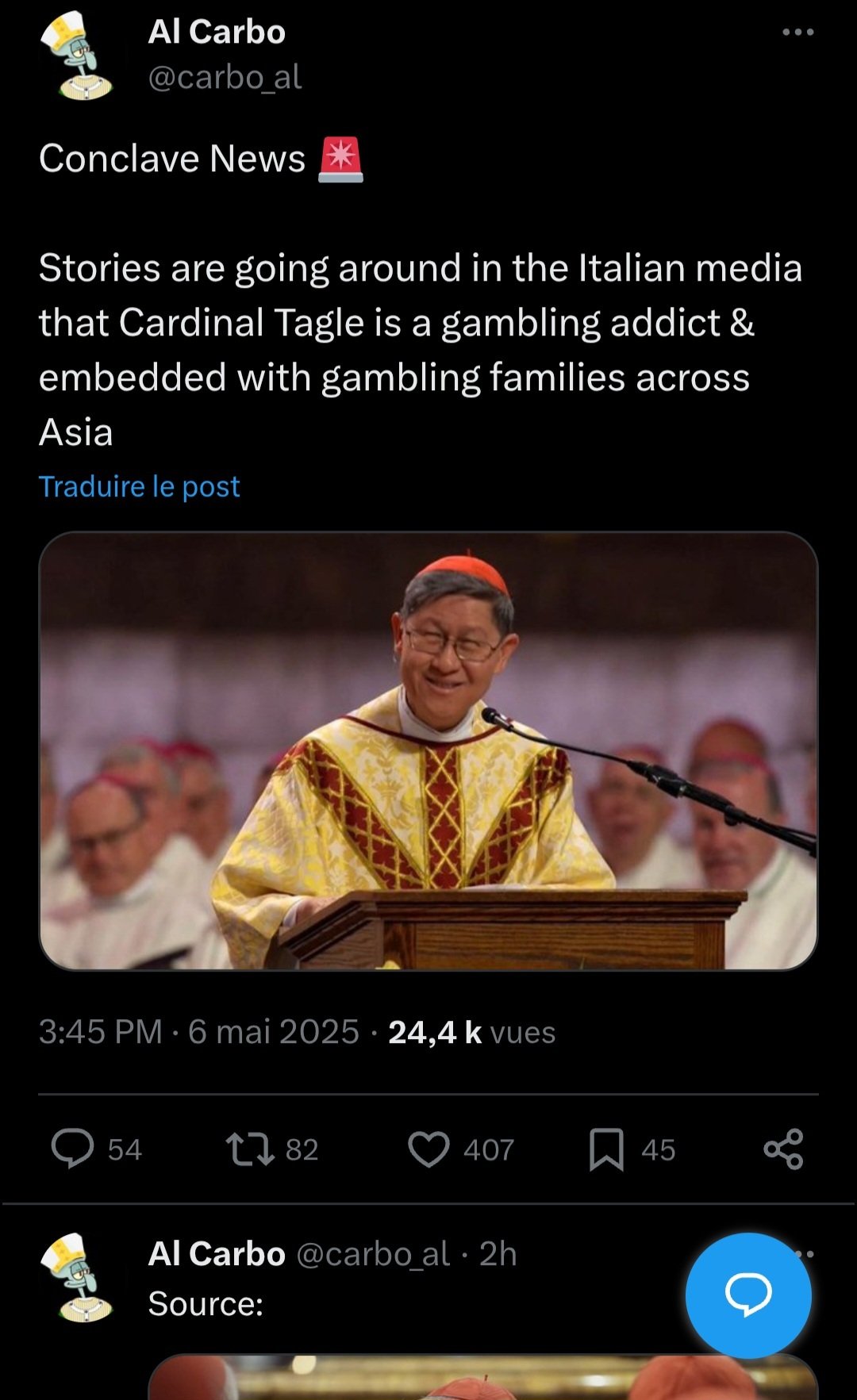Open the Source: reply text
The height and width of the screenshot is (1400, 857).
pyautogui.click(x=206, y=1304)
